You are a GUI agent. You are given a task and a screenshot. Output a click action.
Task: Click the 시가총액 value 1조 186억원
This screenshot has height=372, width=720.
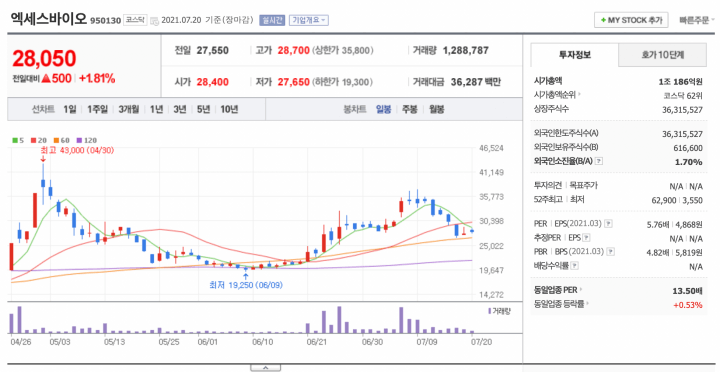tap(680, 81)
